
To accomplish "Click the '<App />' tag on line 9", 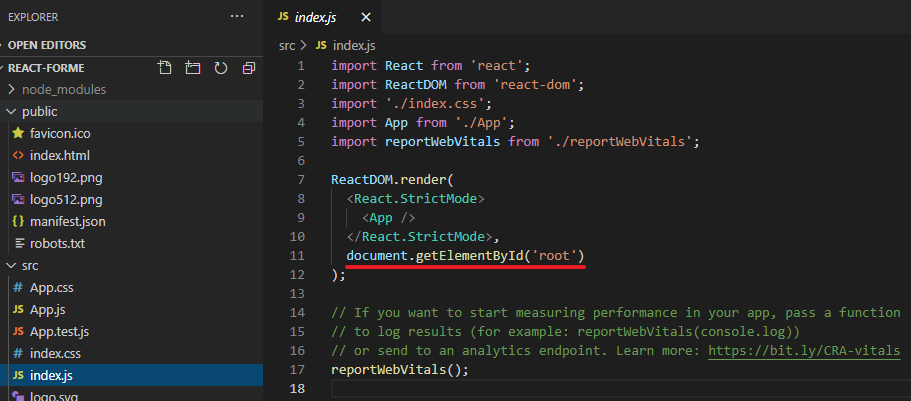I will [389, 218].
